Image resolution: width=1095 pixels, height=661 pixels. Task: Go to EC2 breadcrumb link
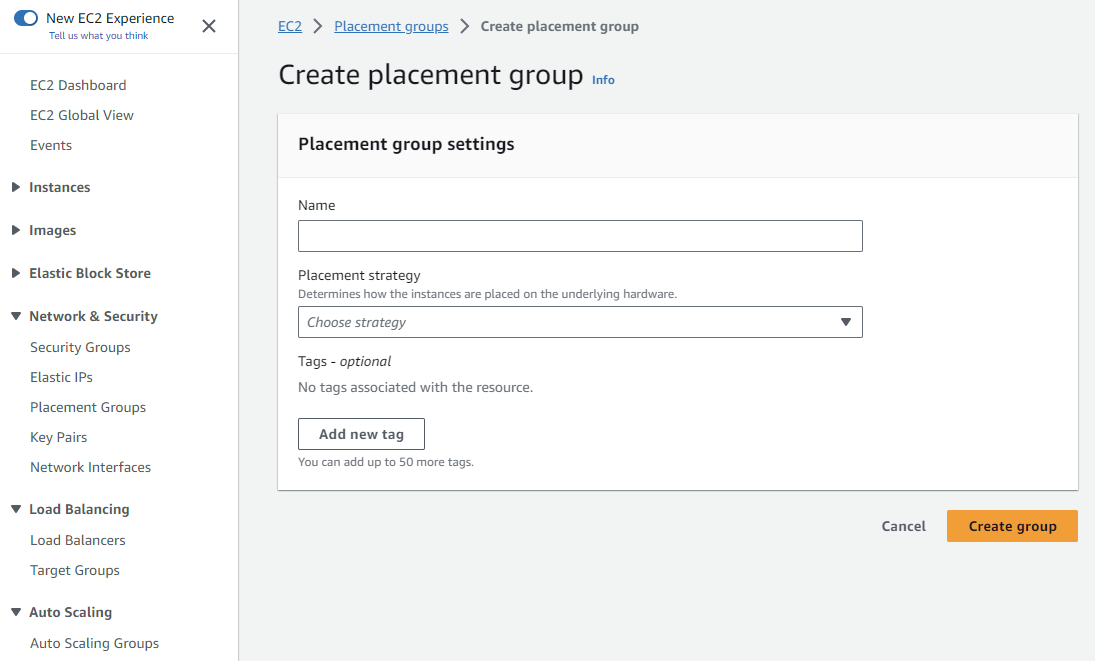pyautogui.click(x=290, y=26)
